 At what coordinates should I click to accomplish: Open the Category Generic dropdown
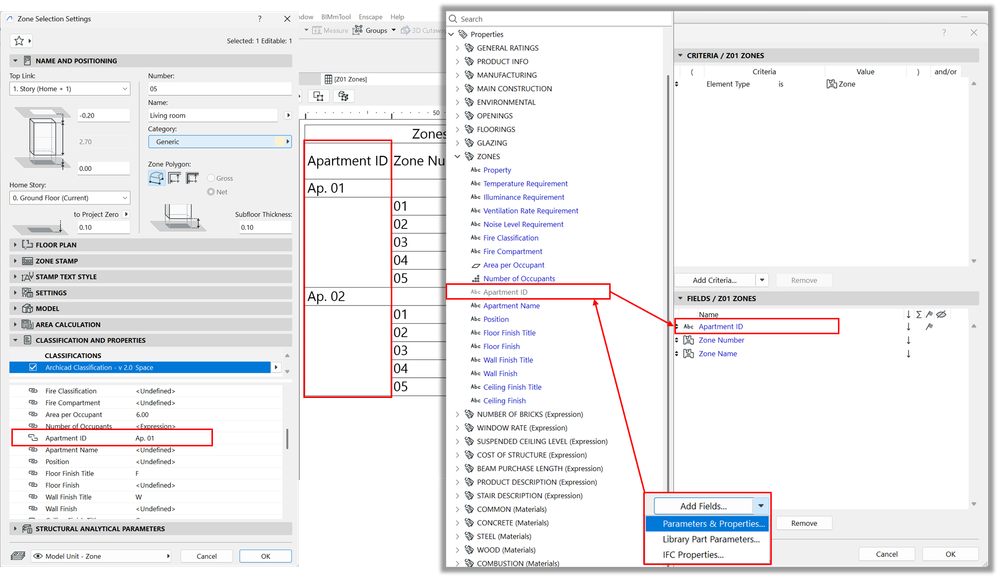click(219, 141)
